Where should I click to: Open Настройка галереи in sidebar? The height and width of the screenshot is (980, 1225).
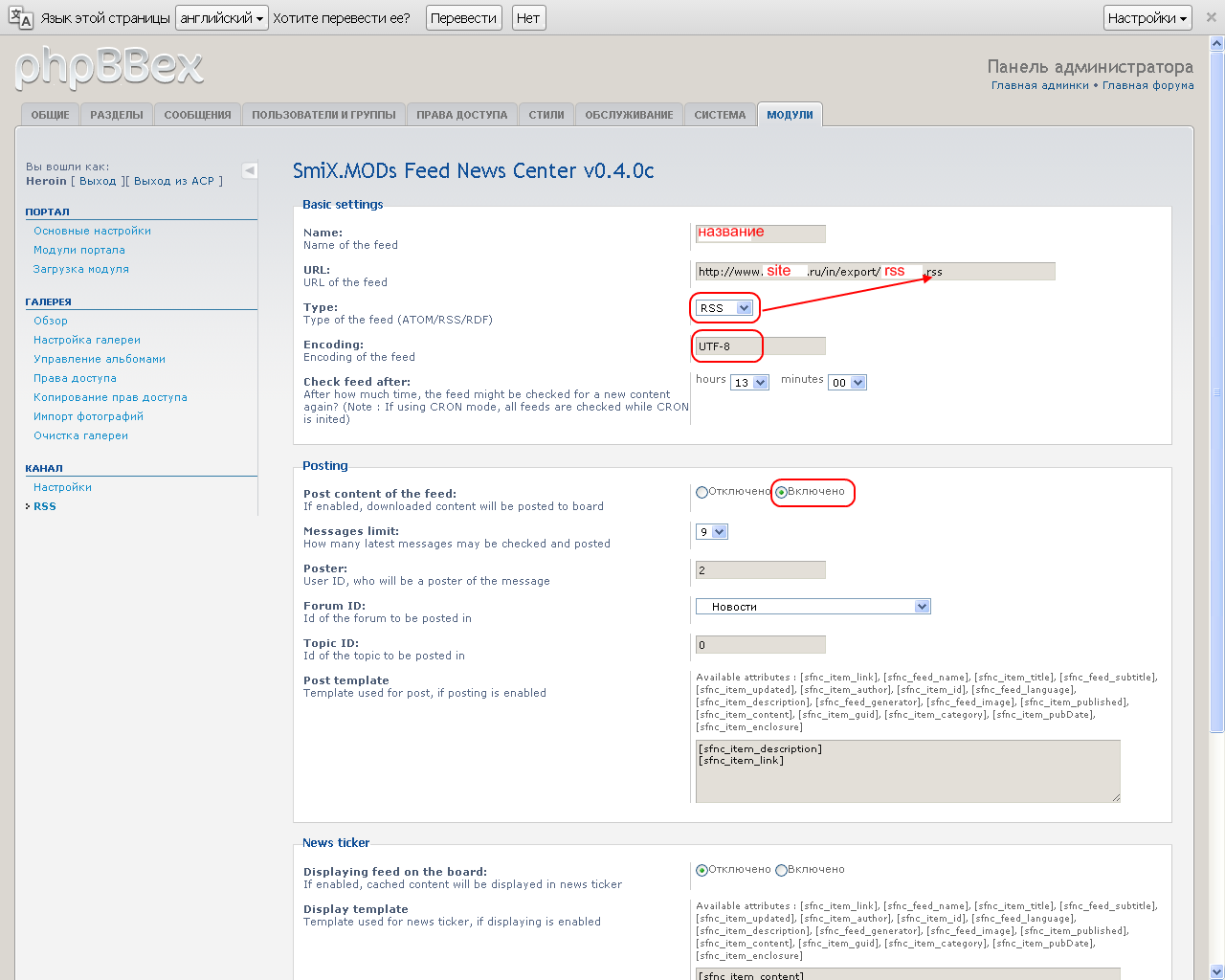tap(87, 340)
